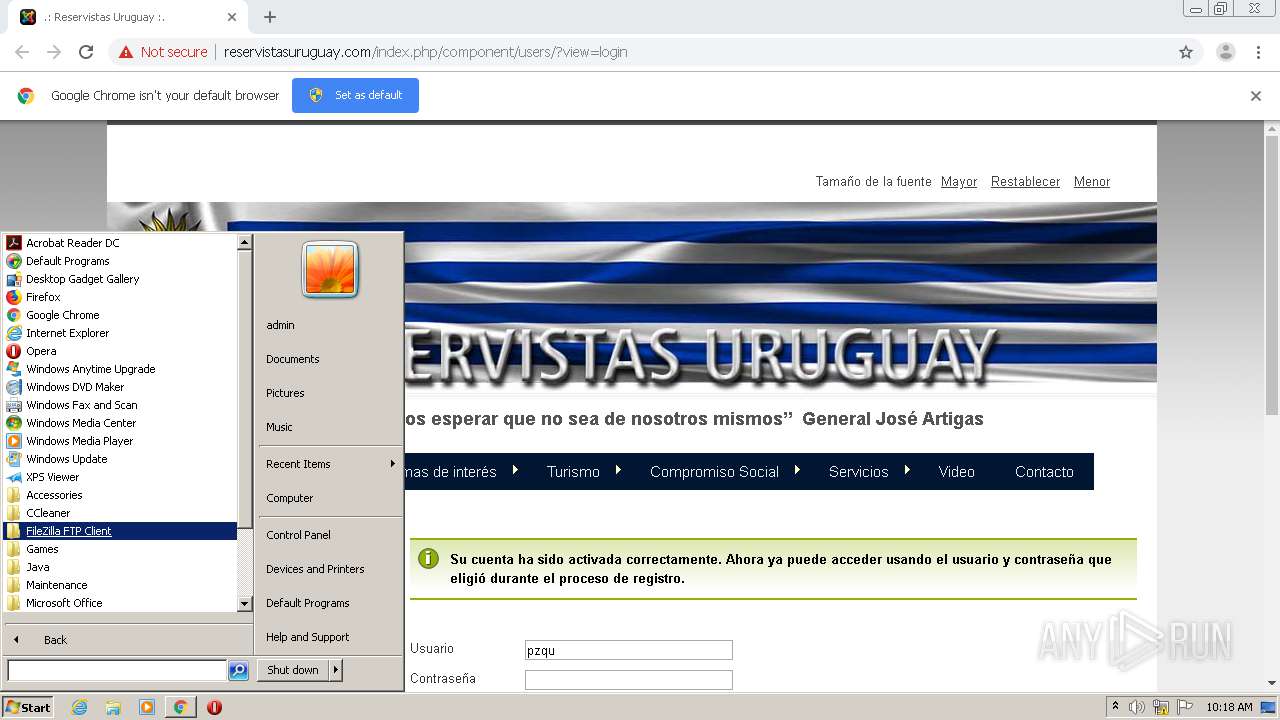Go back using Chrome's back arrow
This screenshot has width=1280, height=720.
coord(22,52)
